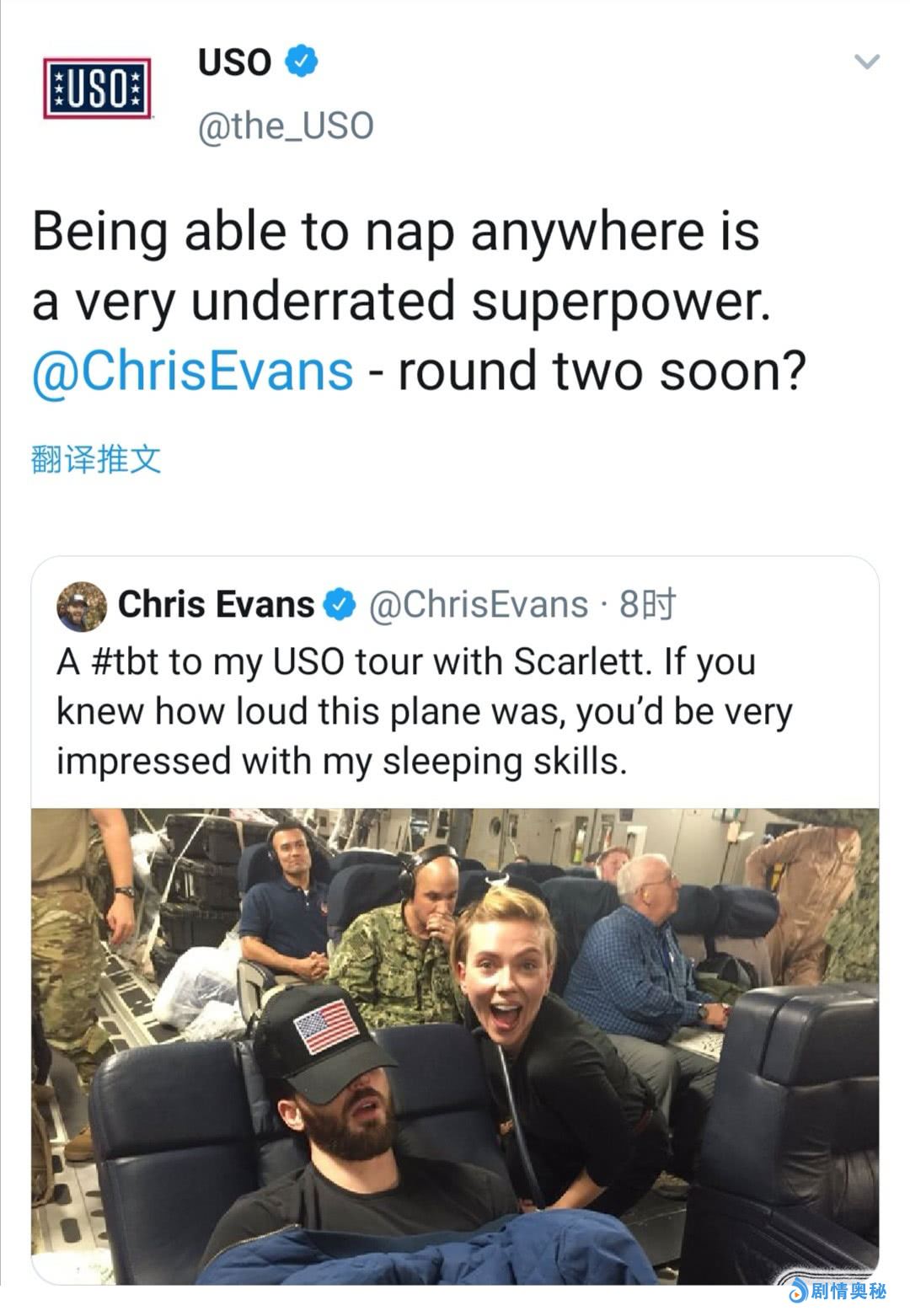Open the #tbt hashtag
The width and height of the screenshot is (910, 1316).
[123, 662]
